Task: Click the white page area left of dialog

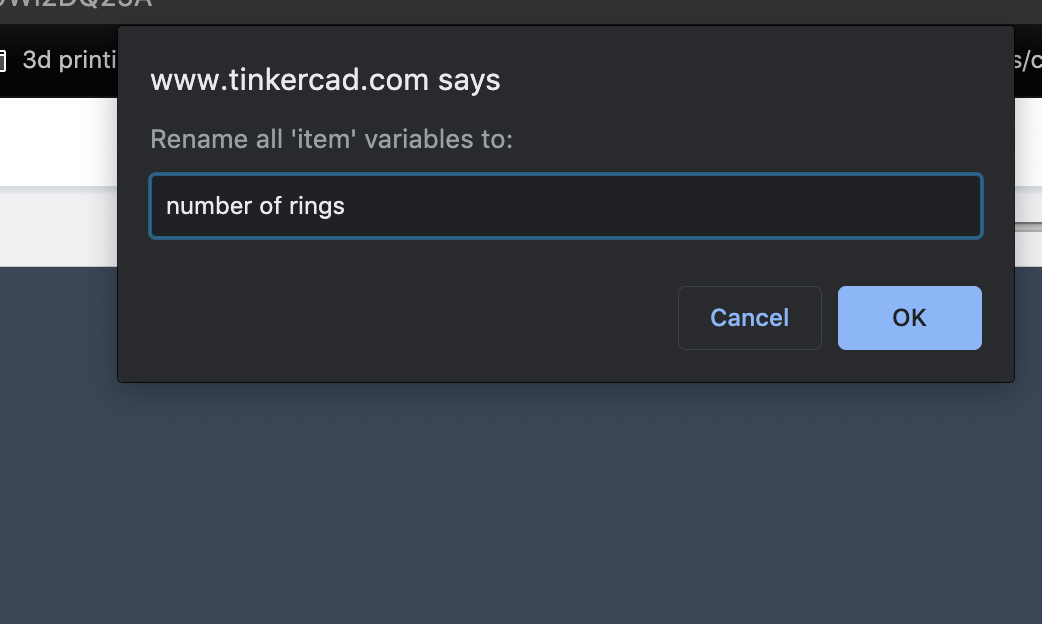Action: 58,140
